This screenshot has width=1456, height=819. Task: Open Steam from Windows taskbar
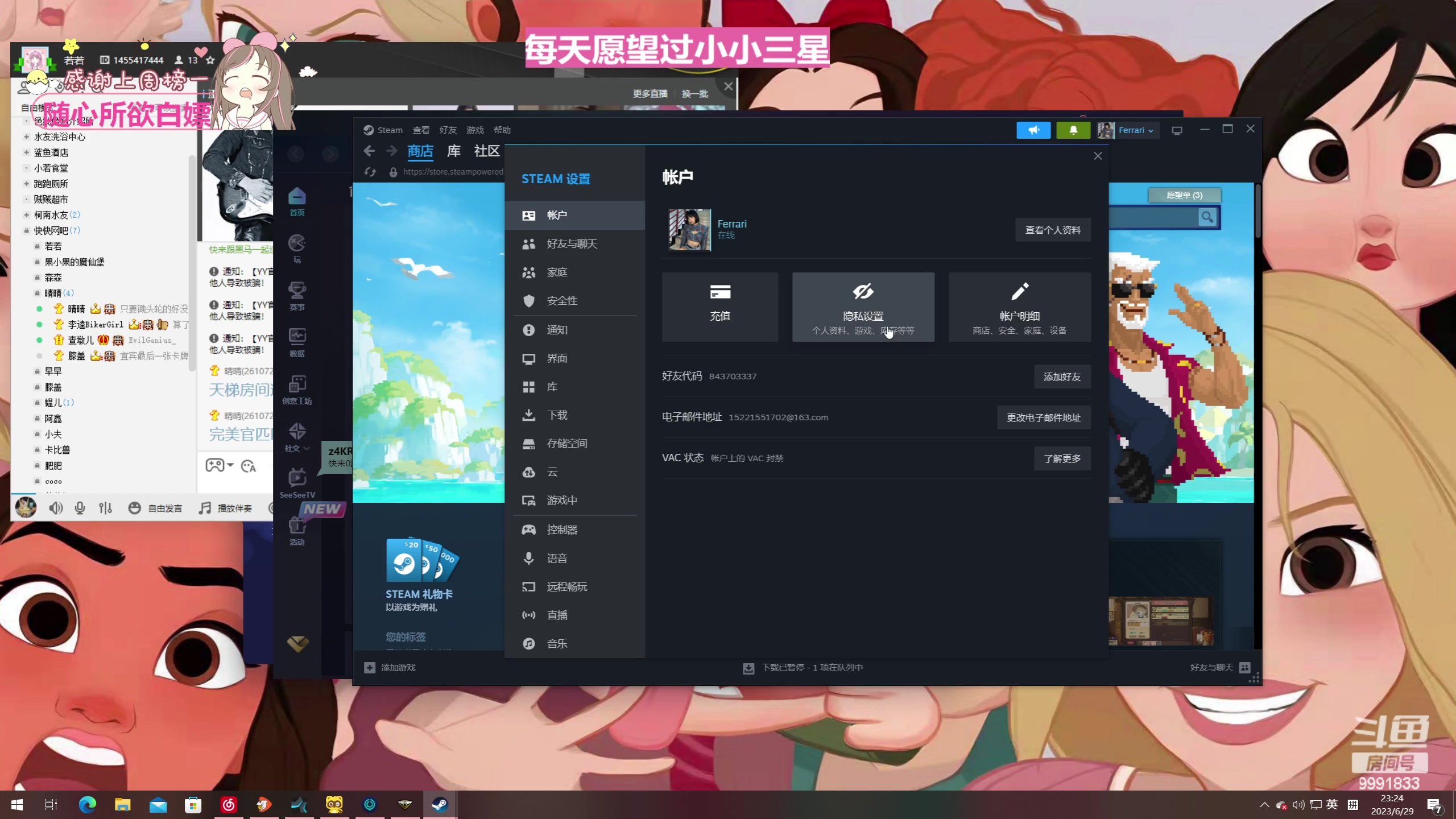(440, 804)
